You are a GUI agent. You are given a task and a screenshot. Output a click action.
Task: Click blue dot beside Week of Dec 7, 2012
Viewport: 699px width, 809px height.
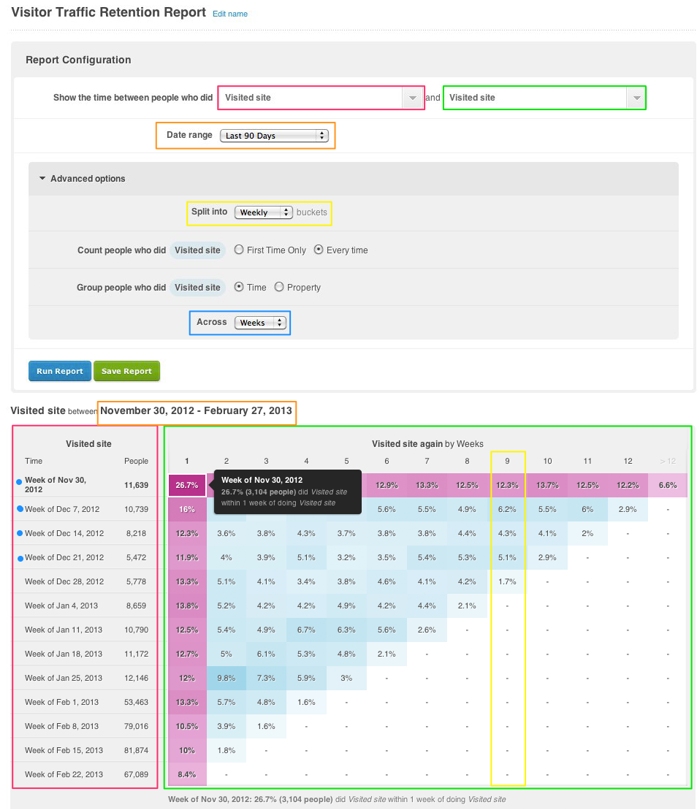pos(20,509)
